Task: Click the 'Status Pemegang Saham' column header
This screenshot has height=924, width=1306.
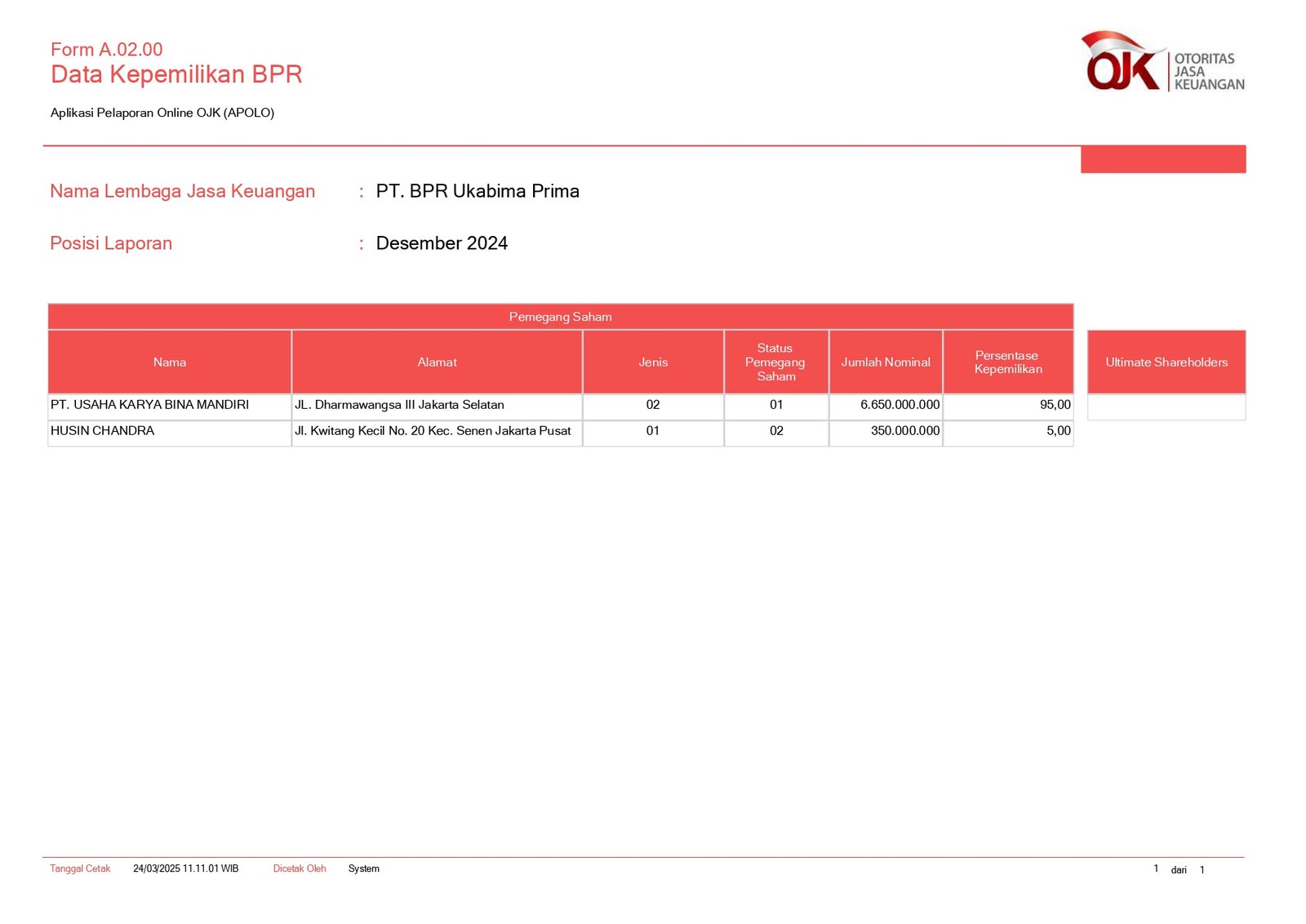Action: 775,362
